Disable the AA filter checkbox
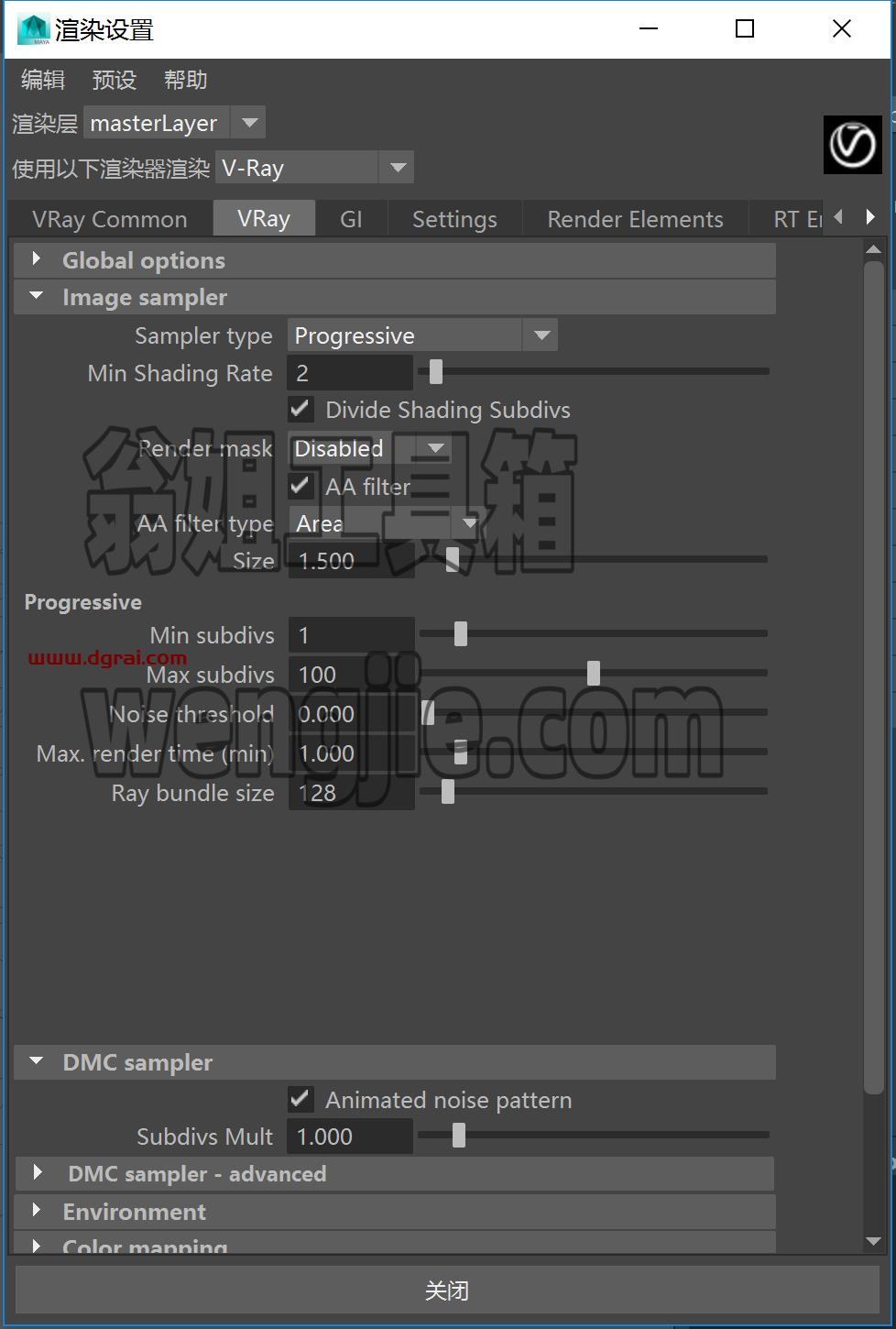The height and width of the screenshot is (1329, 896). pyautogui.click(x=300, y=486)
